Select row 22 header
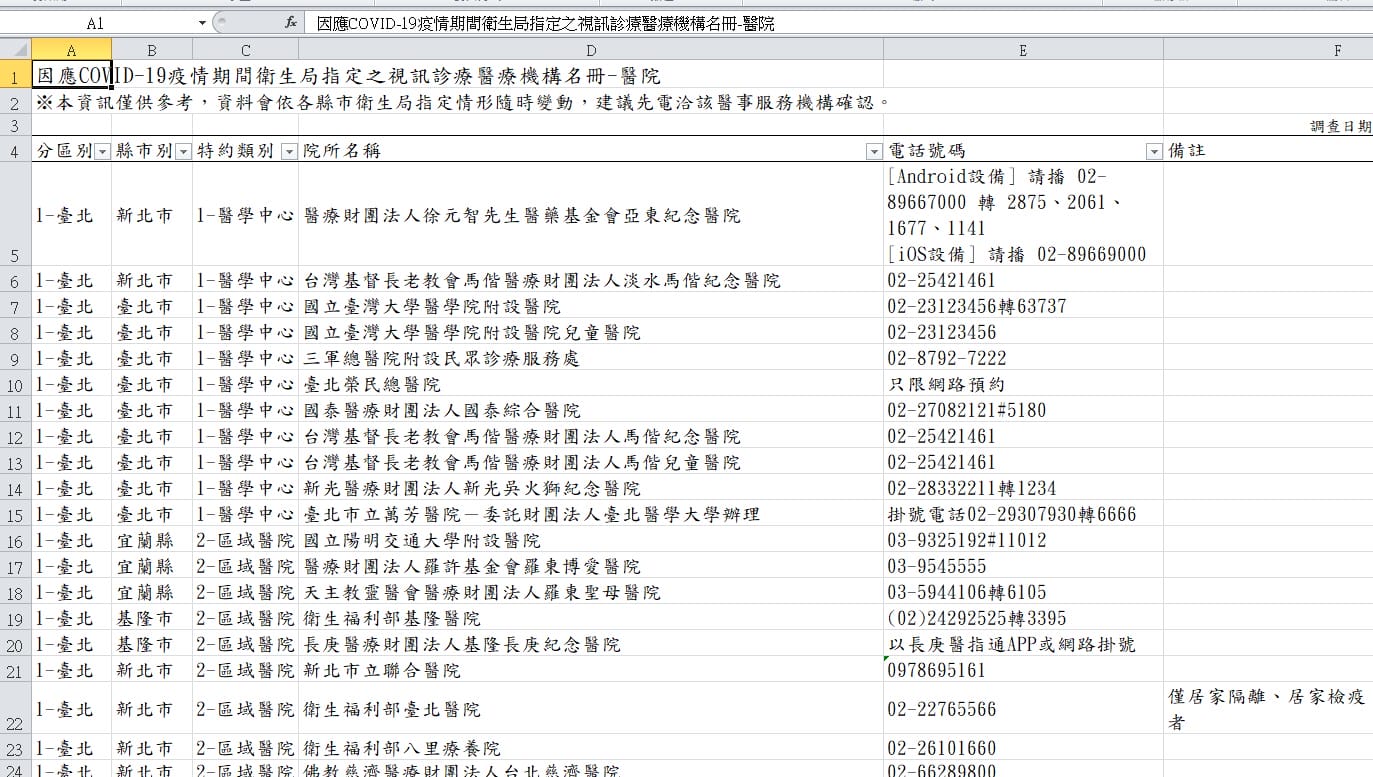Viewport: 1373px width, 777px height. point(15,709)
